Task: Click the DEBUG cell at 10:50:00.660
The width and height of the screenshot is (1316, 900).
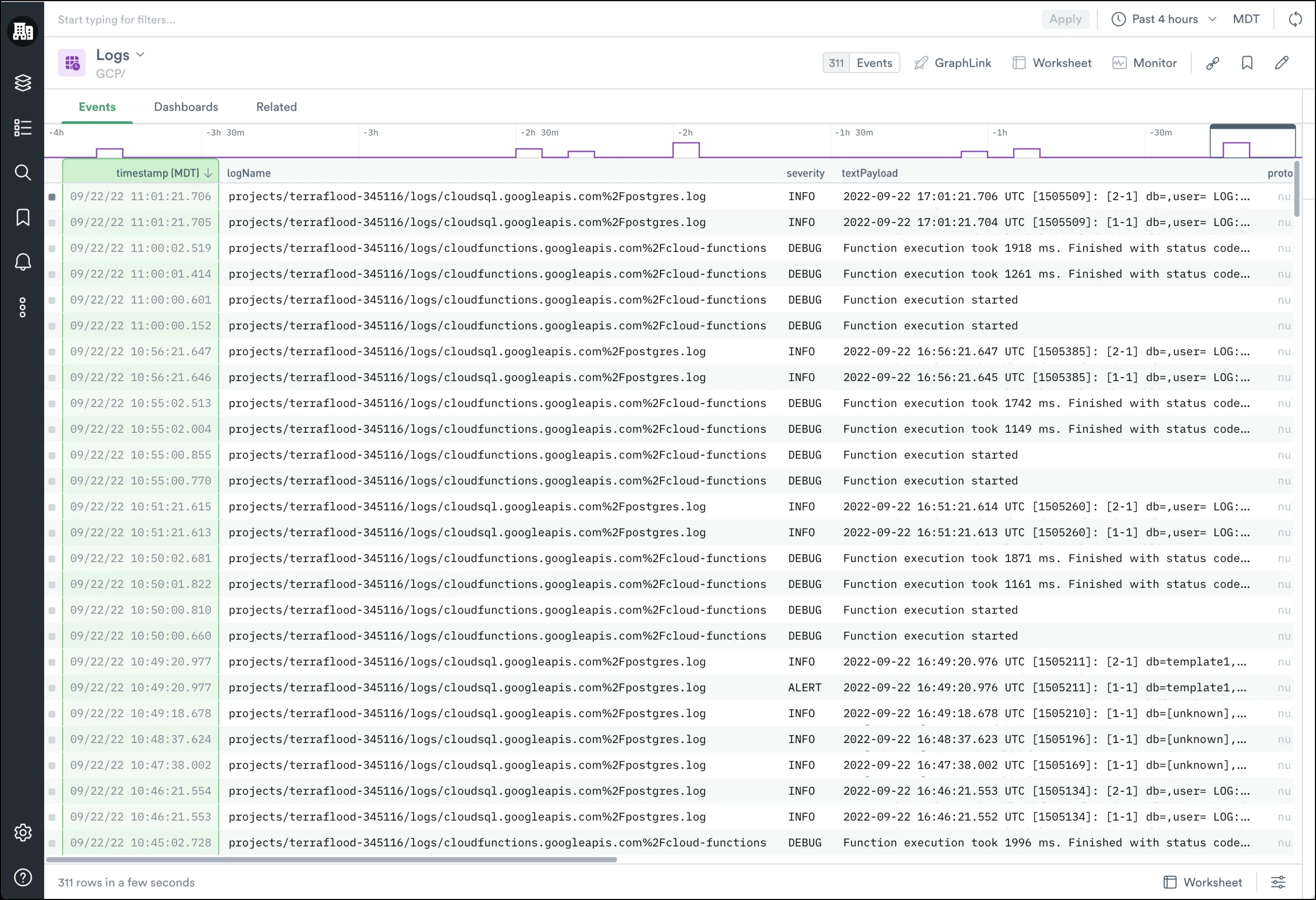Action: click(x=805, y=636)
